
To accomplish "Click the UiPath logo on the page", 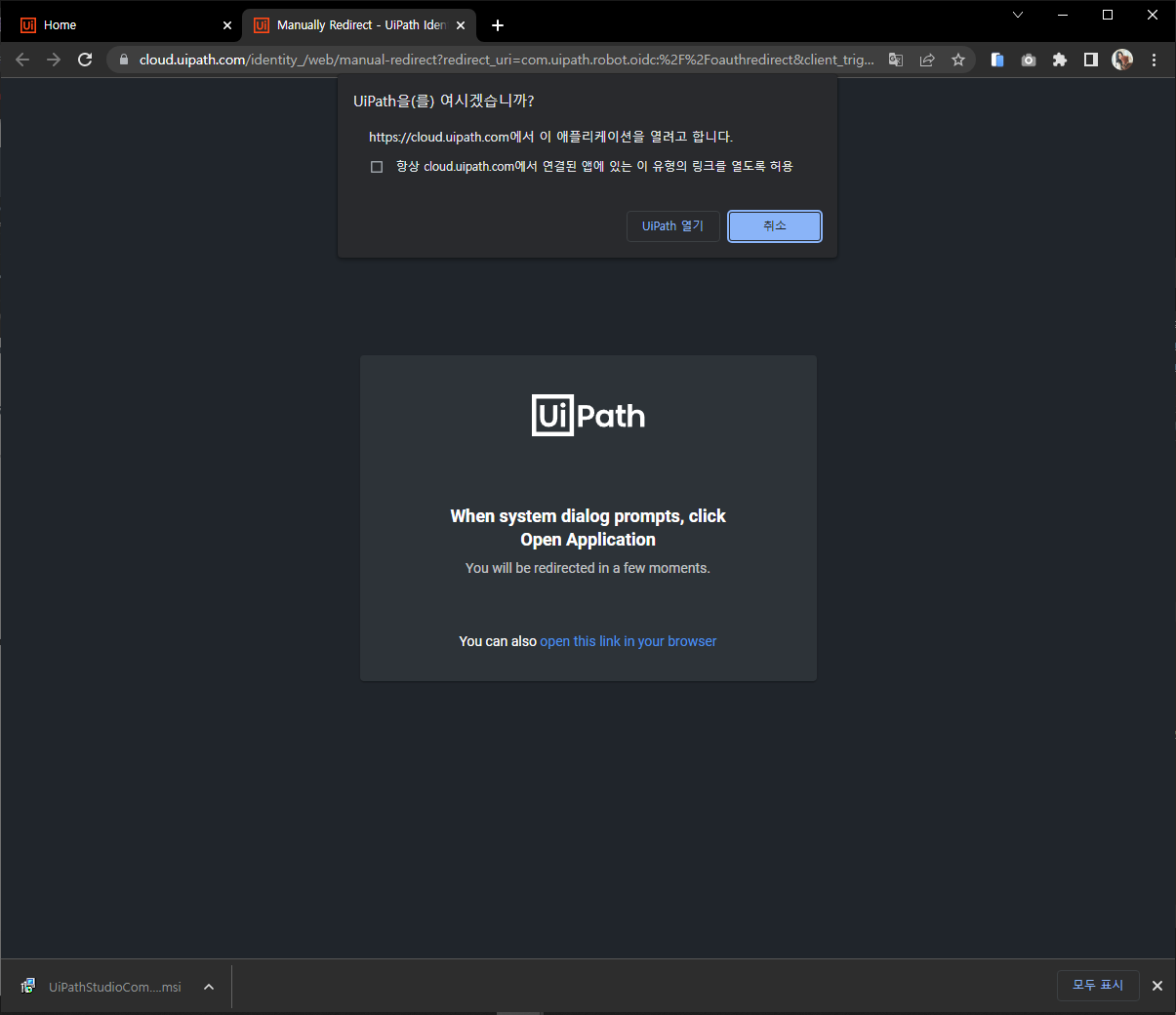I will coord(588,416).
